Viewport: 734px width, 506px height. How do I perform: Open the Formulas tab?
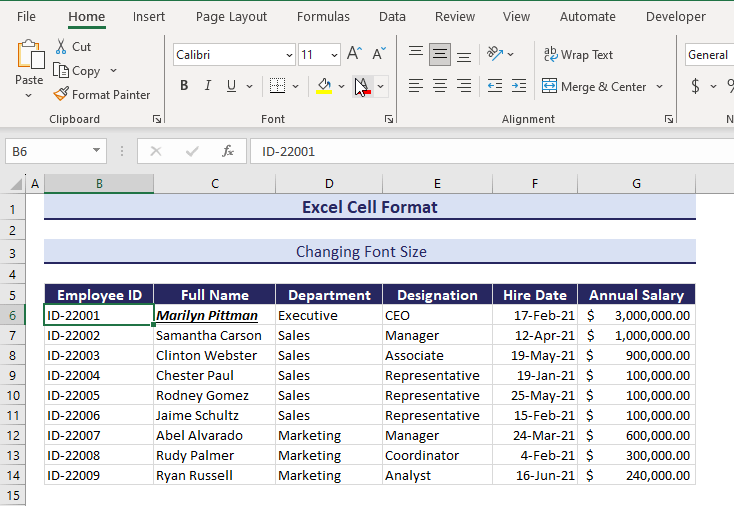click(x=323, y=16)
